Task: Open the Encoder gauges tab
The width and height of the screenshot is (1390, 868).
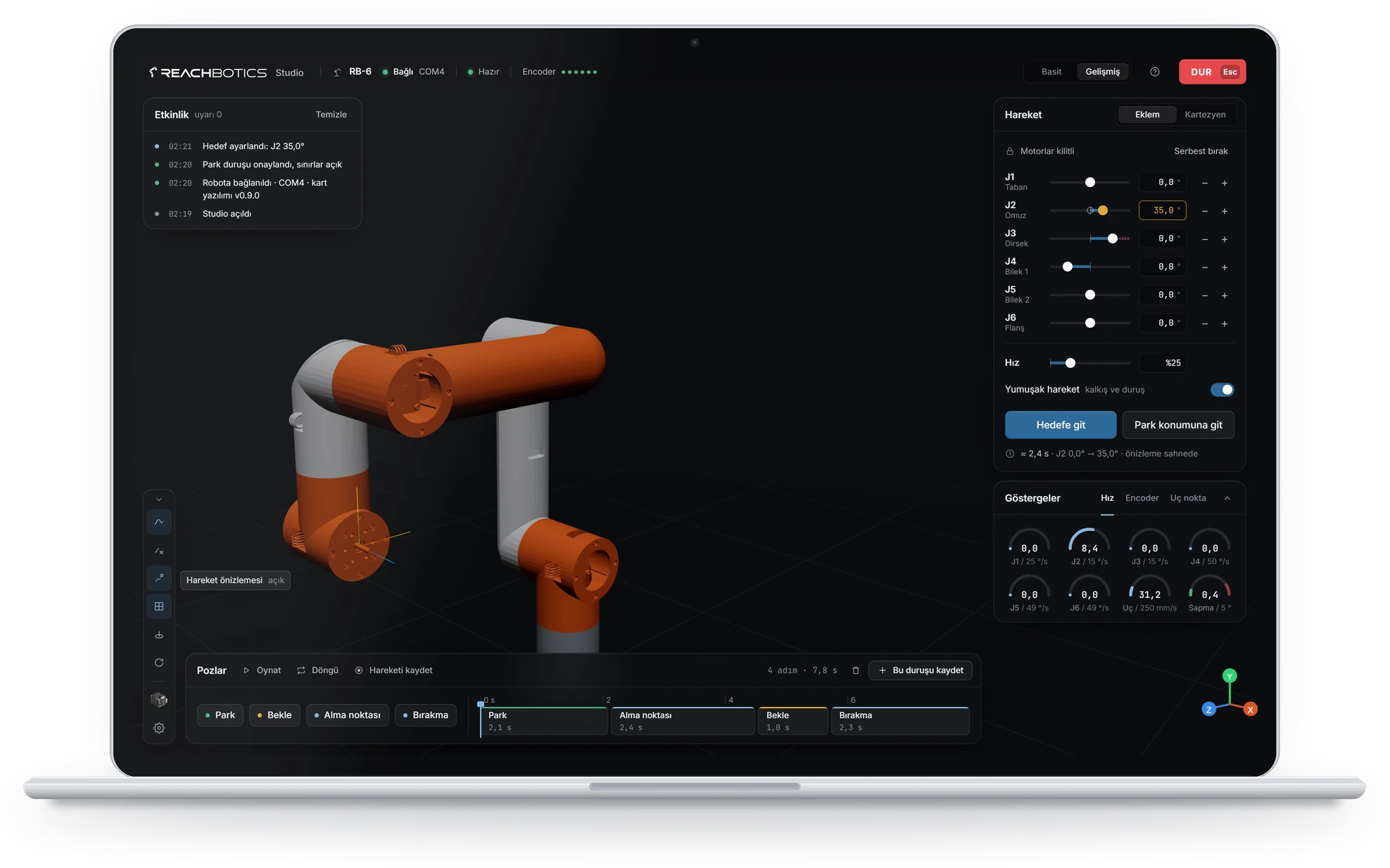Action: pos(1142,498)
